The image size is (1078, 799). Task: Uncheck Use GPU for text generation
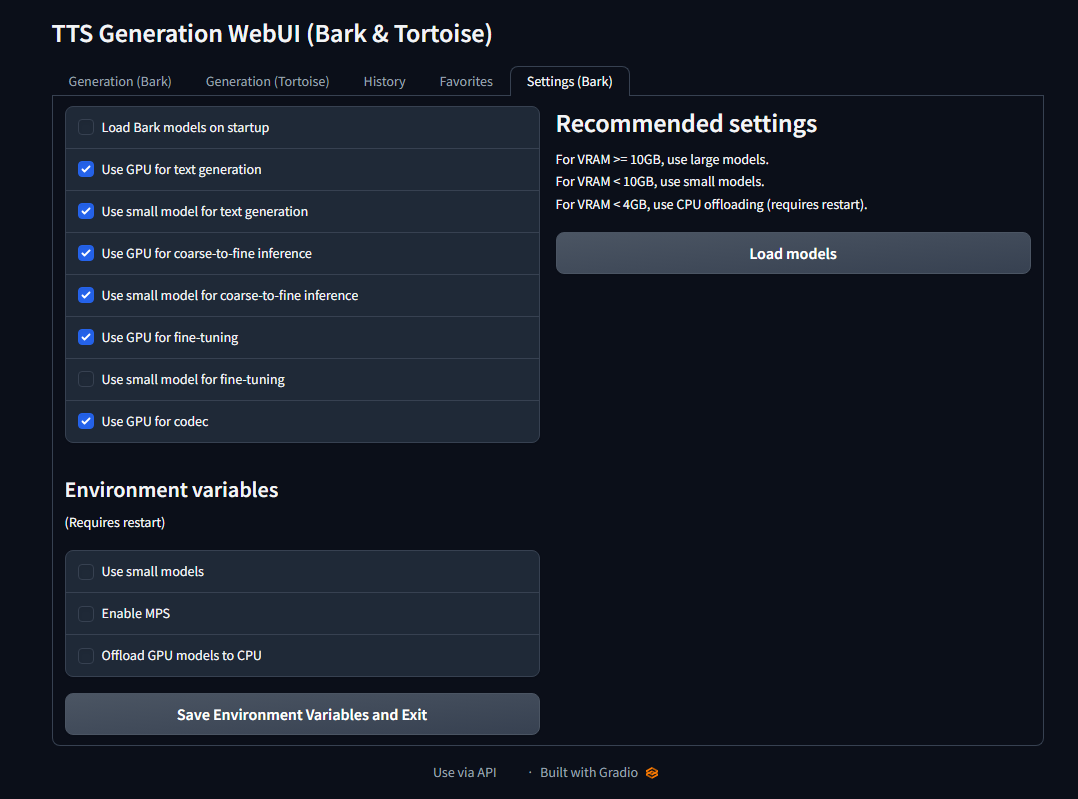[x=86, y=169]
